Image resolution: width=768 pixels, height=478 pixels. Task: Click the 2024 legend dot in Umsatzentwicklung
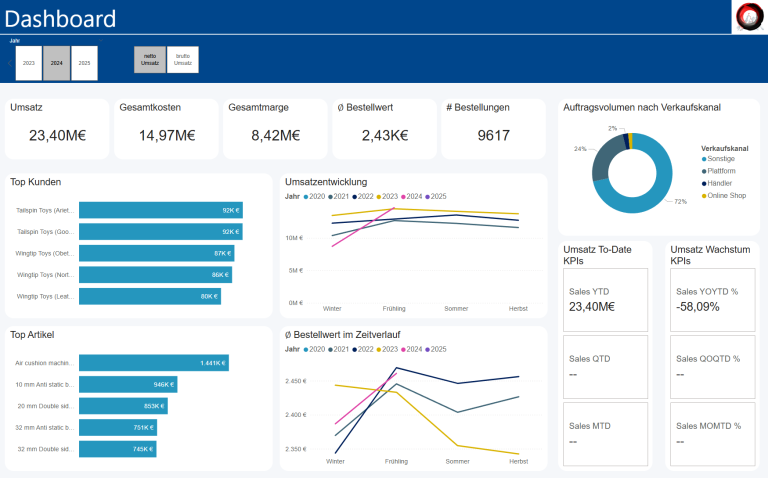(403, 197)
